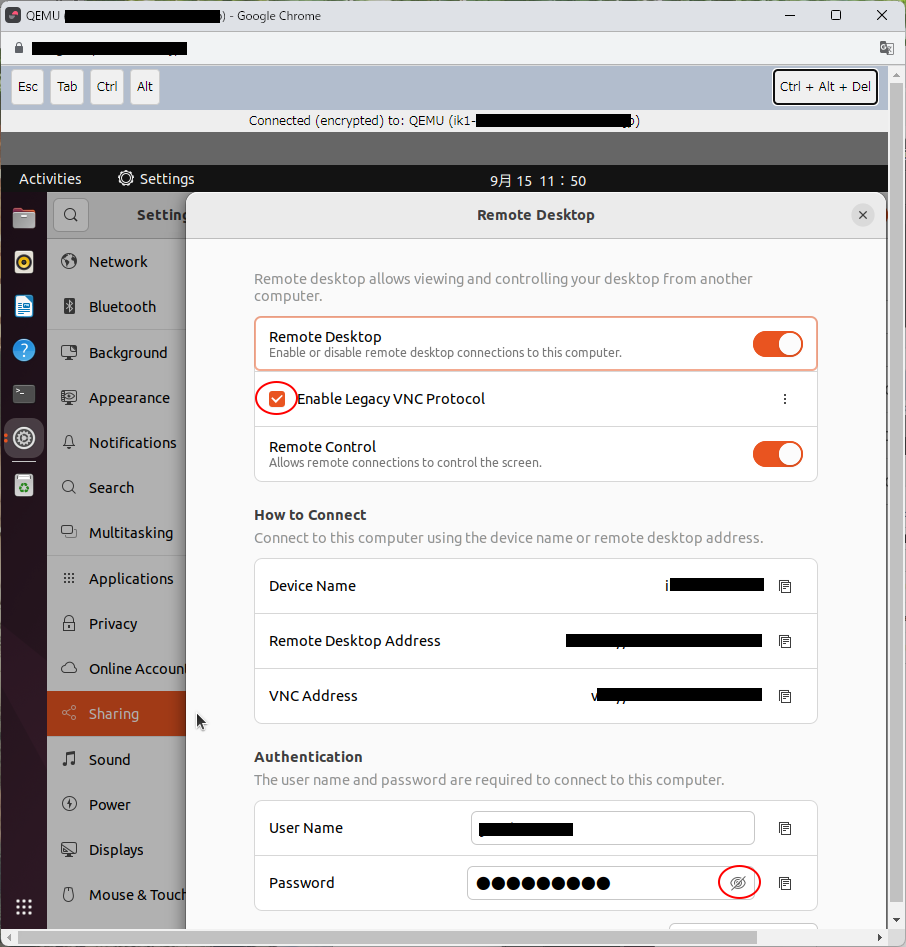This screenshot has width=906, height=947.
Task: Open the clock and calendar
Action: coord(538,181)
